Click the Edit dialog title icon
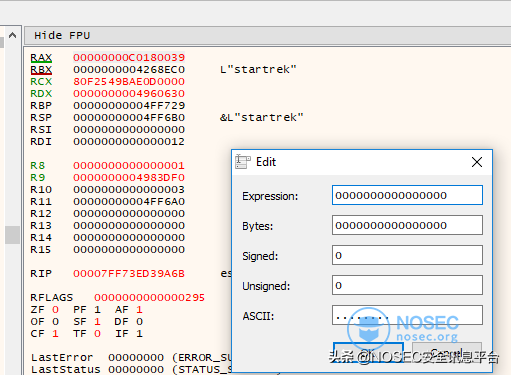This screenshot has height=375, width=511. (243, 162)
